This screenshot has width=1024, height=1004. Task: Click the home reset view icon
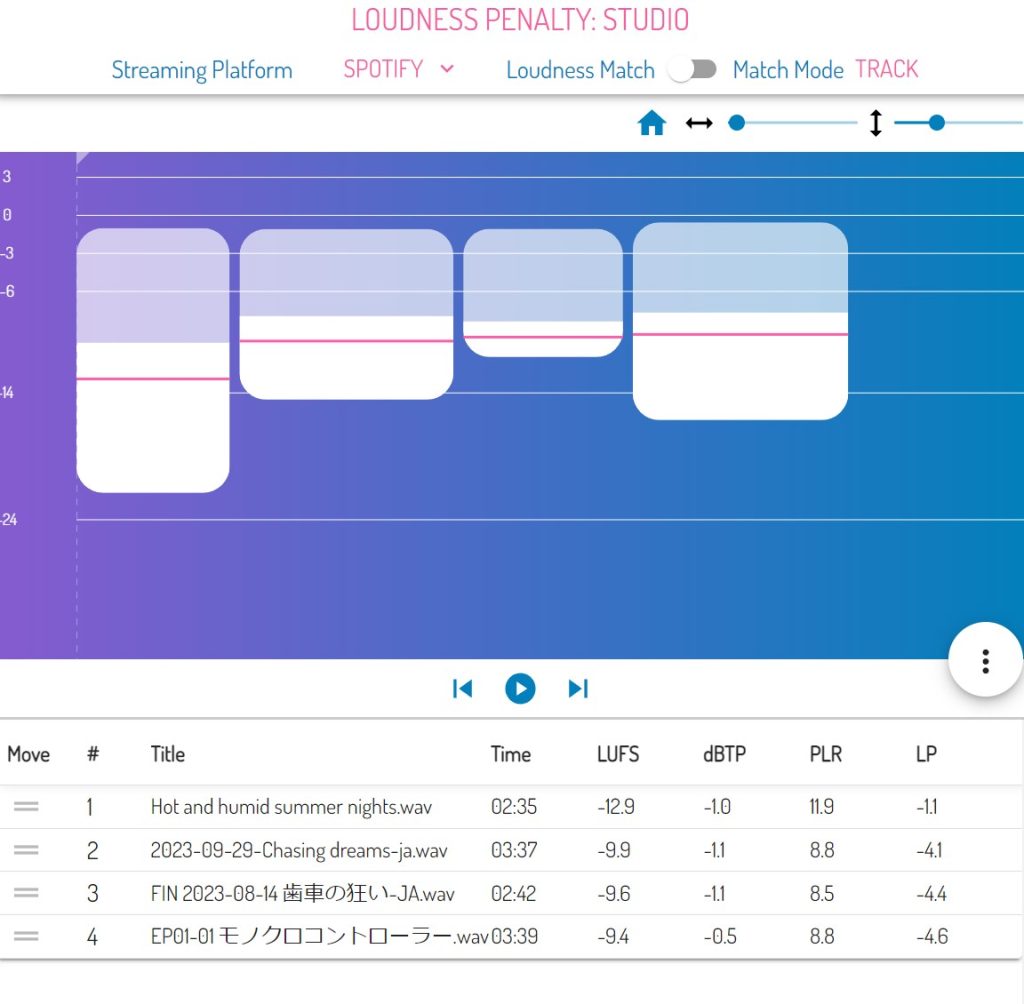(652, 124)
